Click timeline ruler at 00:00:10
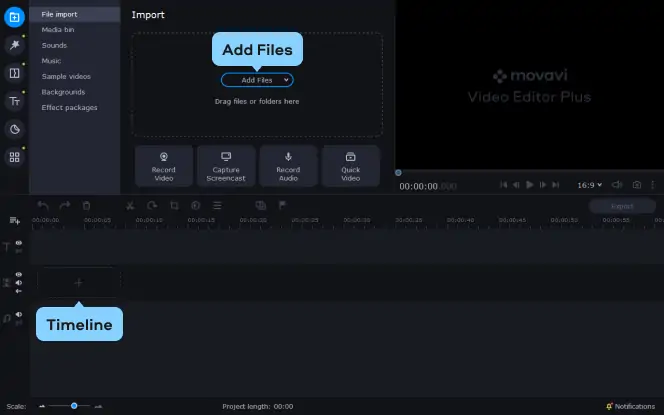Image resolution: width=664 pixels, height=415 pixels. point(149,220)
